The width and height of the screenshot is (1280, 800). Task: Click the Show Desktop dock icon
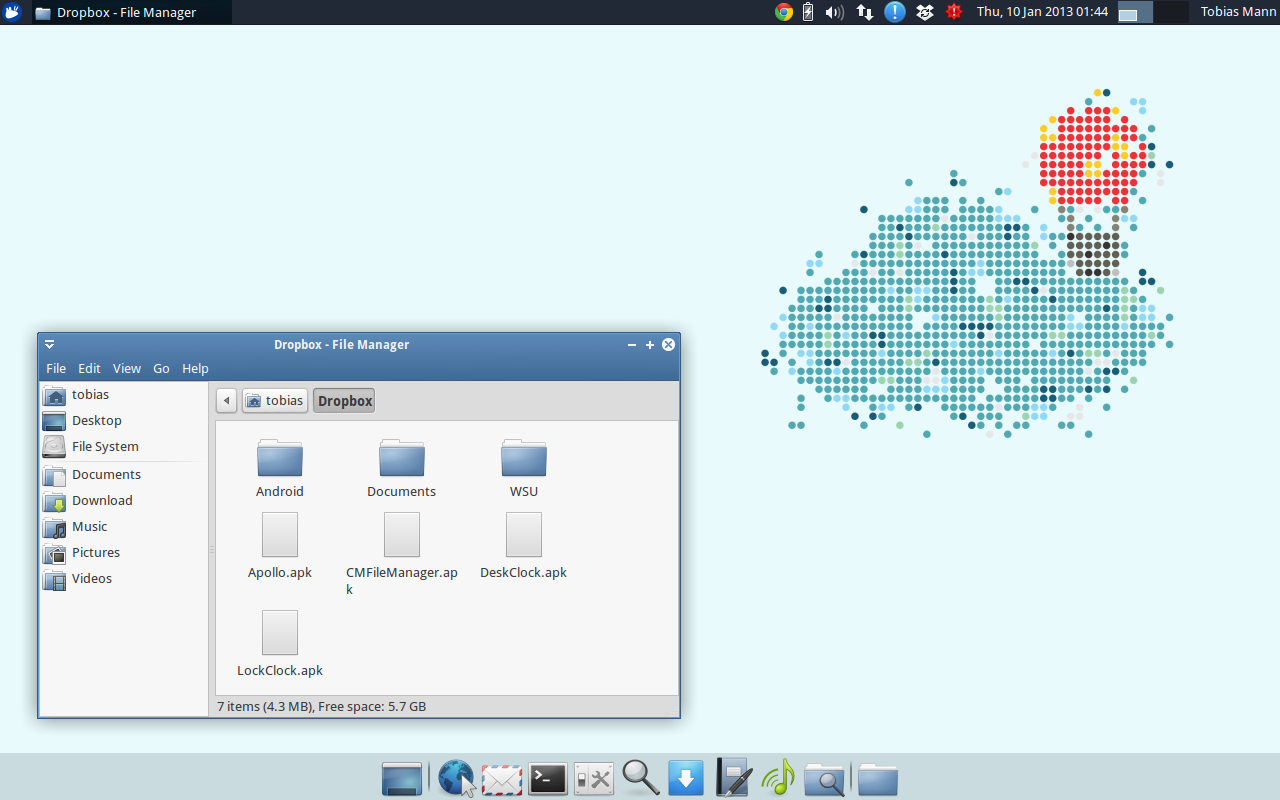pos(402,778)
